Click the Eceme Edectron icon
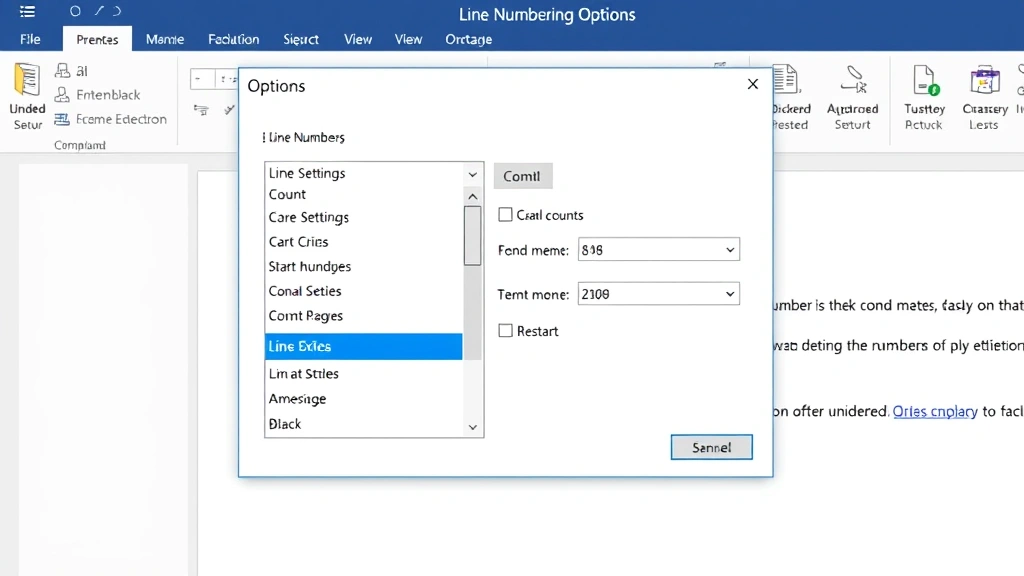Image resolution: width=1024 pixels, height=576 pixels. 62,119
